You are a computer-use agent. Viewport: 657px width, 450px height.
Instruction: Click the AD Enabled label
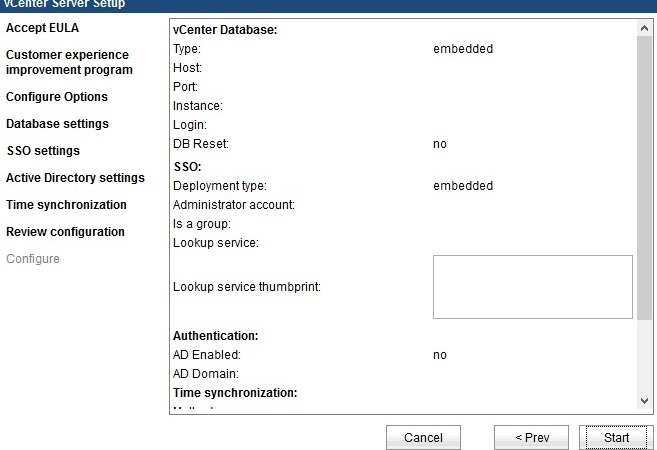point(207,355)
